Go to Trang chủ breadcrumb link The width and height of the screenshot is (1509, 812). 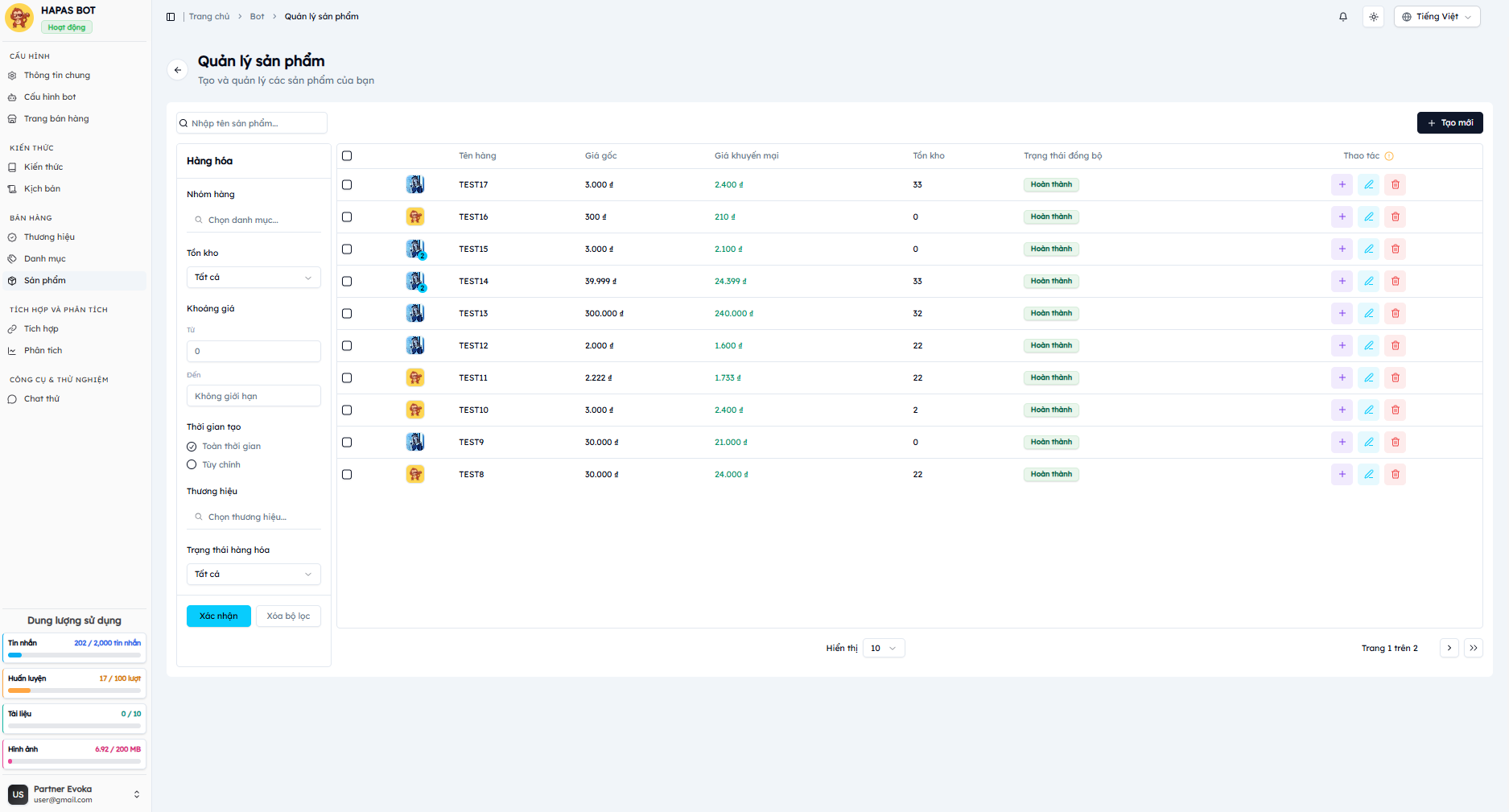click(209, 17)
